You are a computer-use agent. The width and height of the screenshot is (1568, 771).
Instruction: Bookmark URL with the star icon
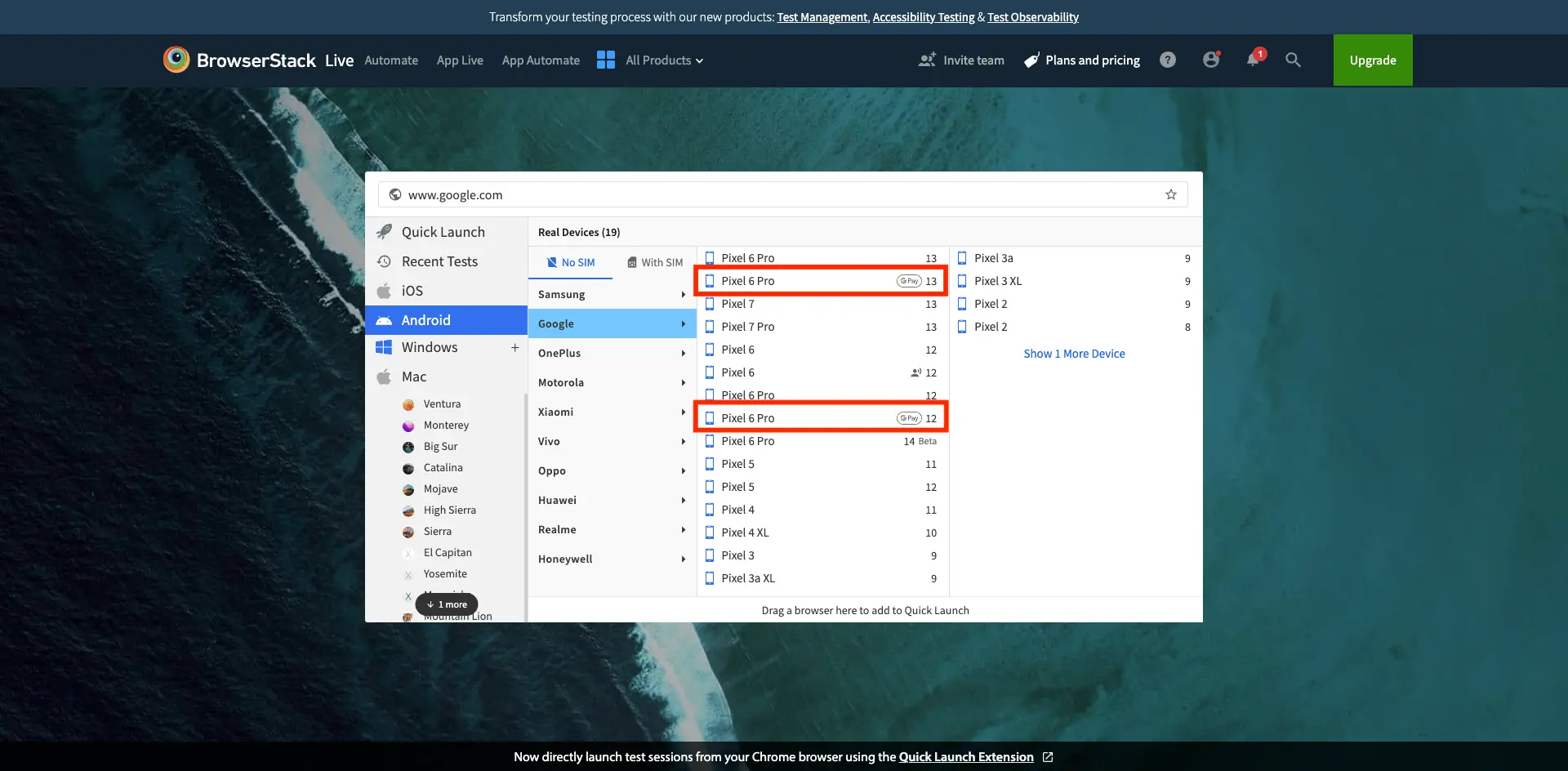point(1170,194)
